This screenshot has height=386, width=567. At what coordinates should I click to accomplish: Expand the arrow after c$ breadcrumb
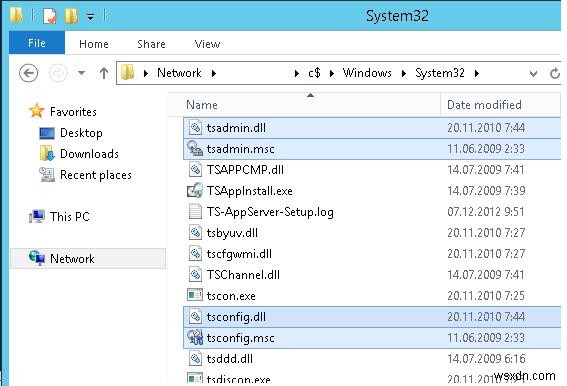(332, 73)
